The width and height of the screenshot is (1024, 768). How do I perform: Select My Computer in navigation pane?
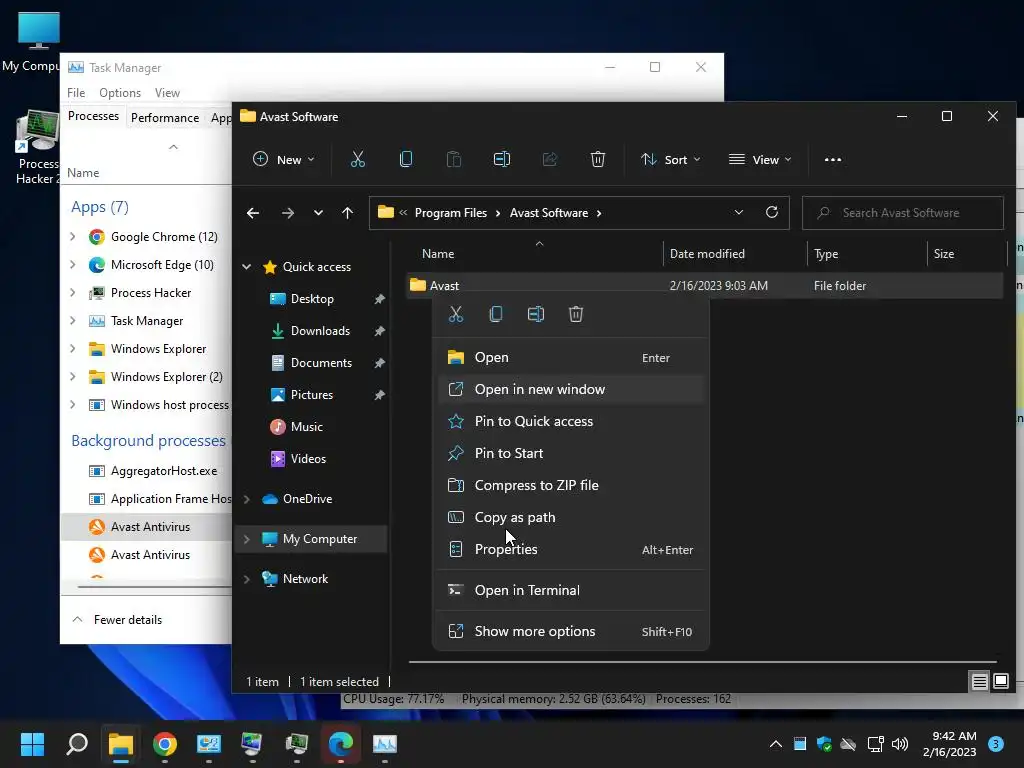coord(311,539)
